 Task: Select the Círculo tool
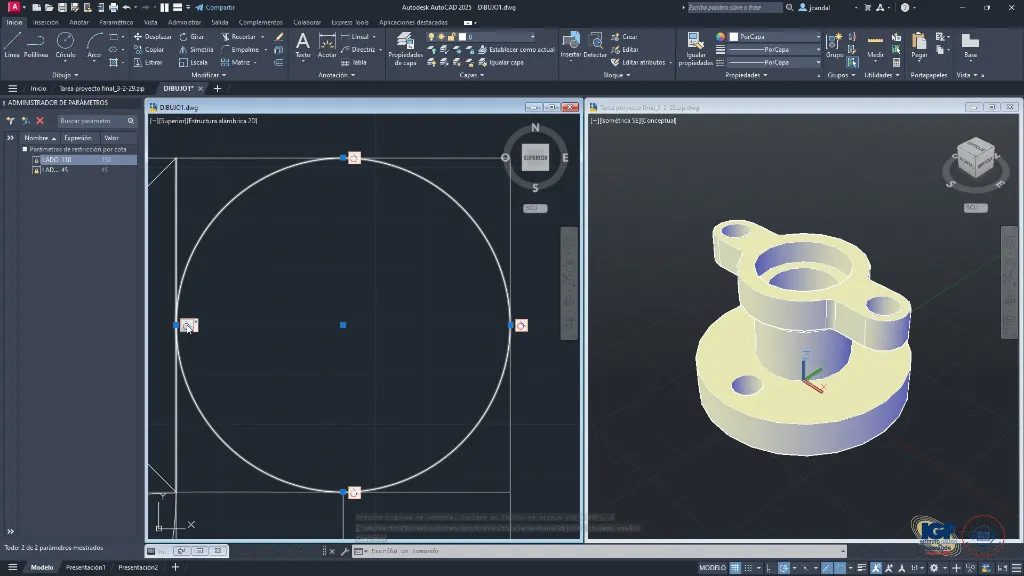coord(65,45)
